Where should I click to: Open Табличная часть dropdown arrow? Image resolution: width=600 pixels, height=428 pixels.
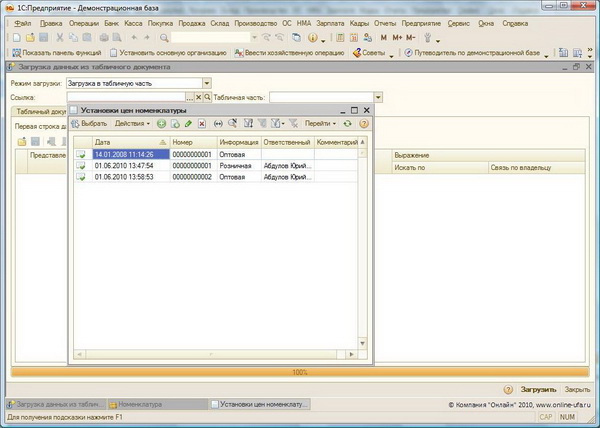[378, 97]
